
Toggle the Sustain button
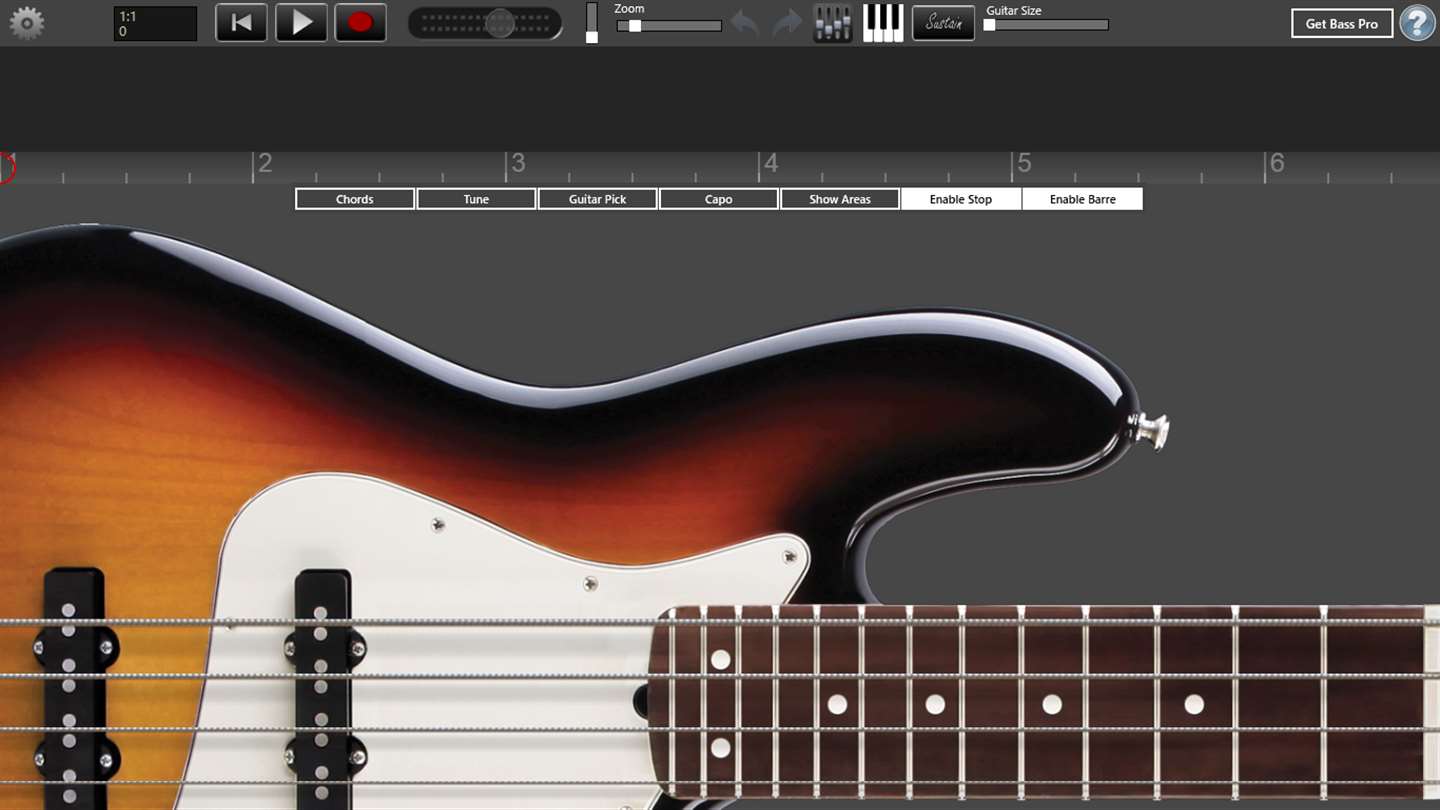click(x=943, y=23)
